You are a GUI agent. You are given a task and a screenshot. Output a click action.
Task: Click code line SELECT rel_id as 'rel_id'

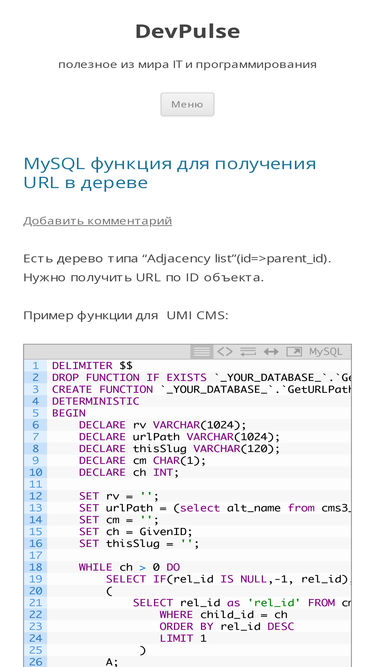pyautogui.click(x=242, y=603)
